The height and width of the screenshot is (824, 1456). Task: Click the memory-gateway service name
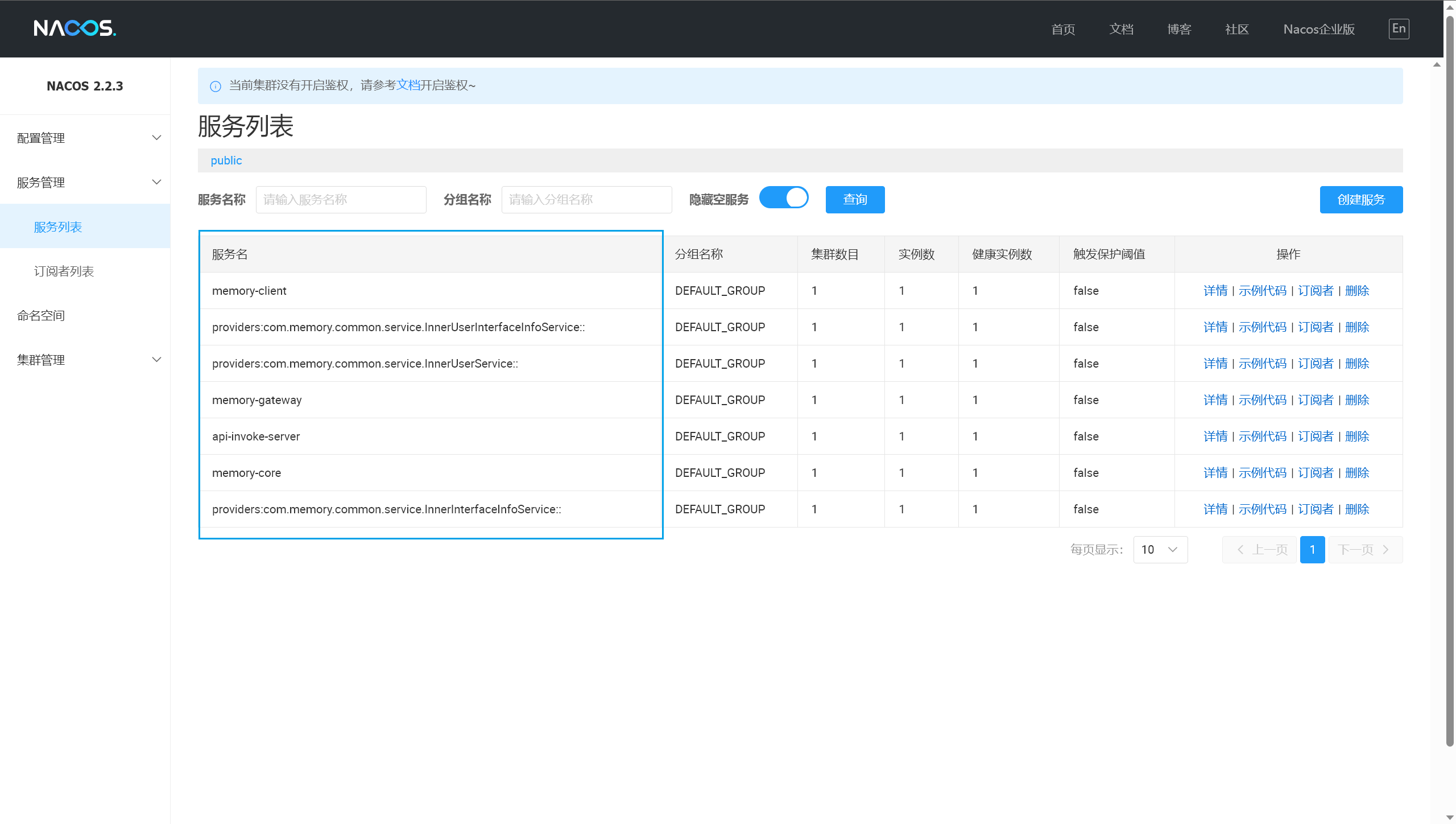click(257, 400)
